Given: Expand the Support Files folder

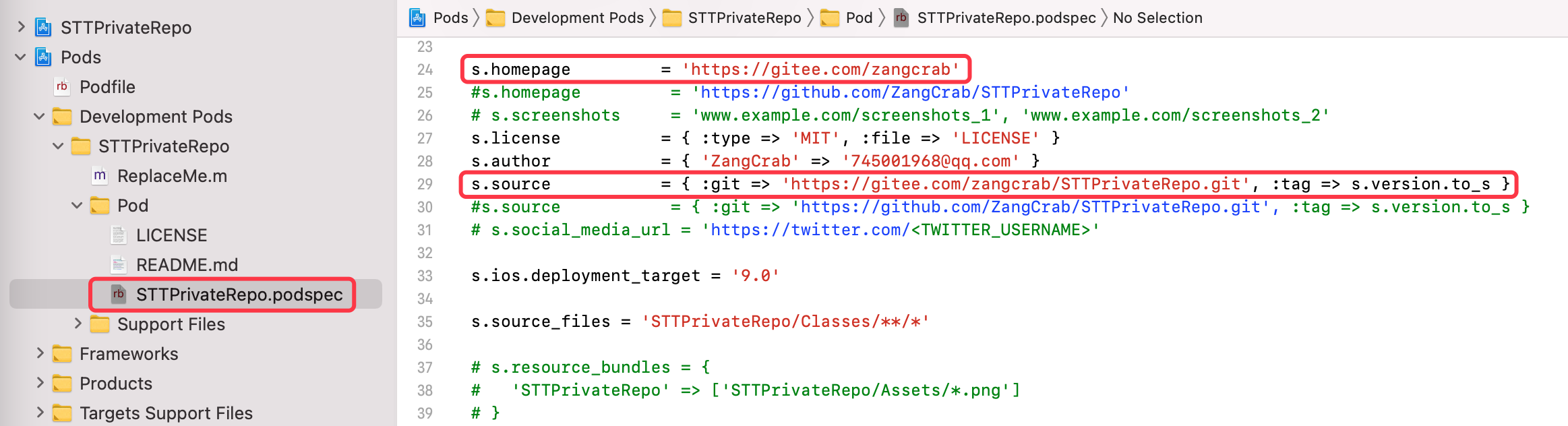Looking at the screenshot, I should coord(78,324).
